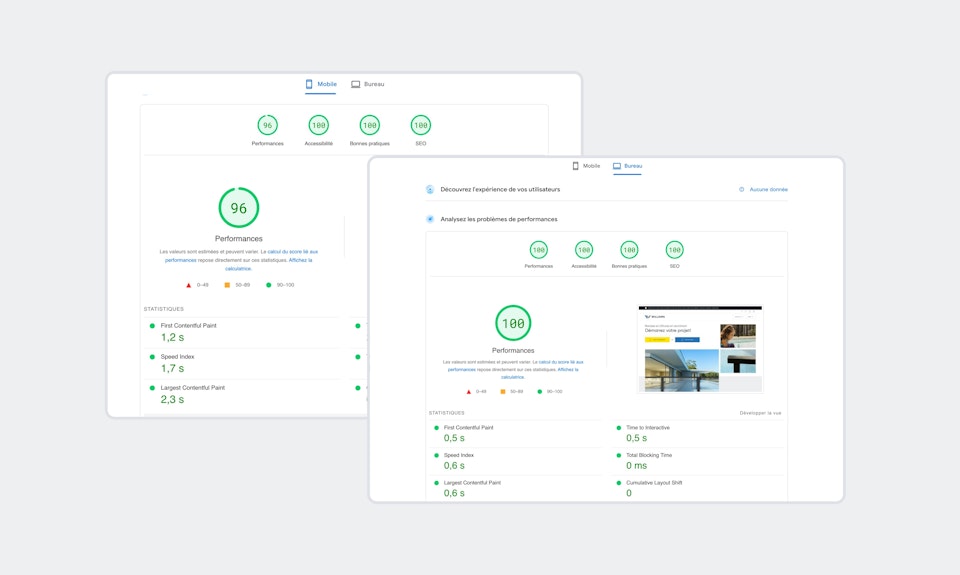Screen dimensions: 960x575
Task: Switch to Mobile tab in the back window
Action: pyautogui.click(x=321, y=85)
